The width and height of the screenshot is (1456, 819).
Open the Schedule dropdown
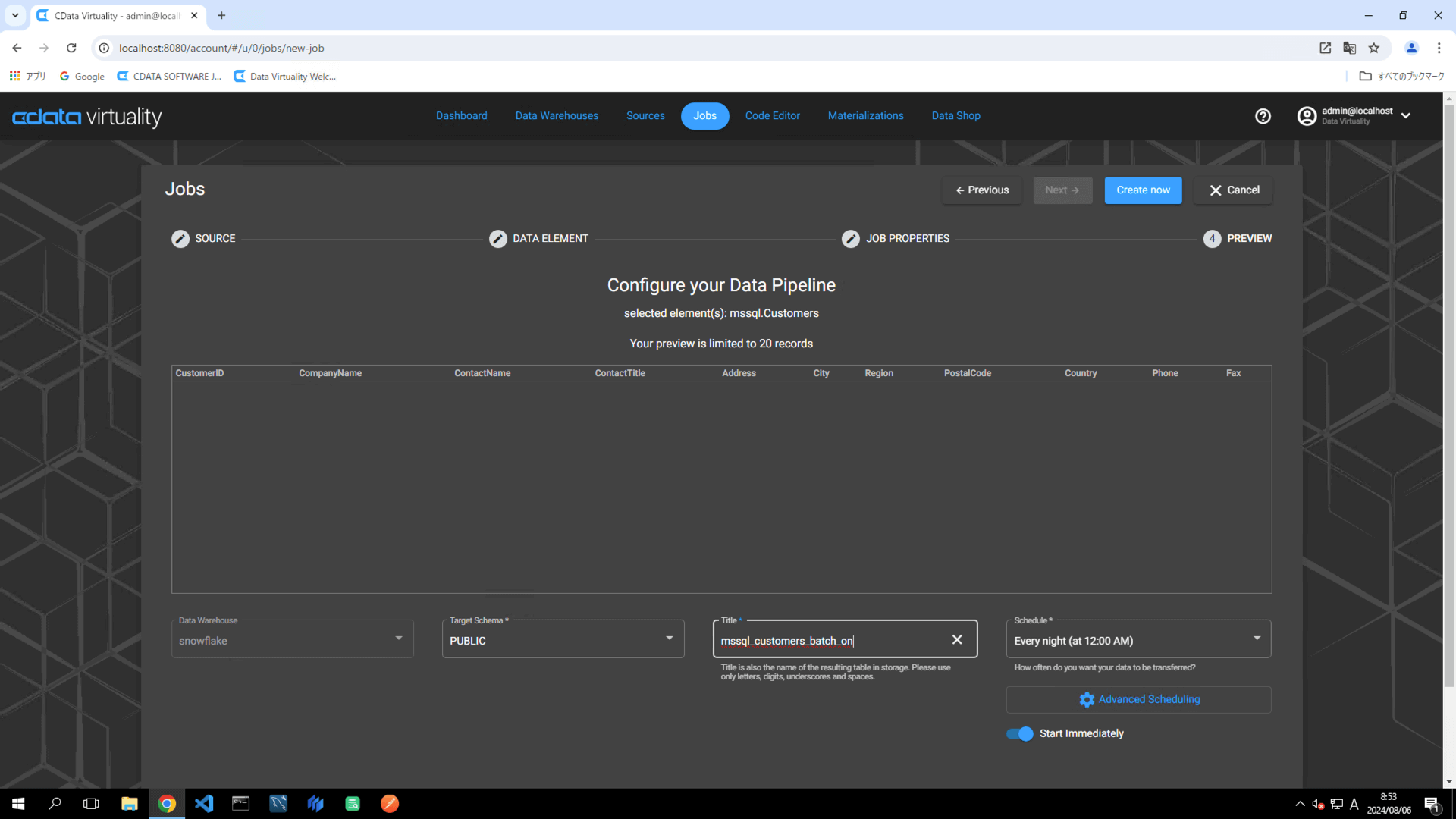[1257, 639]
